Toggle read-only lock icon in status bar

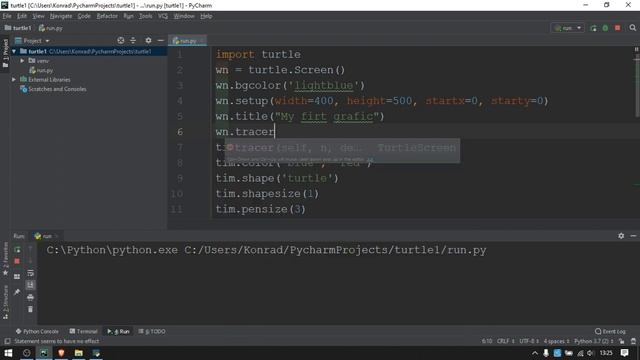(622, 341)
